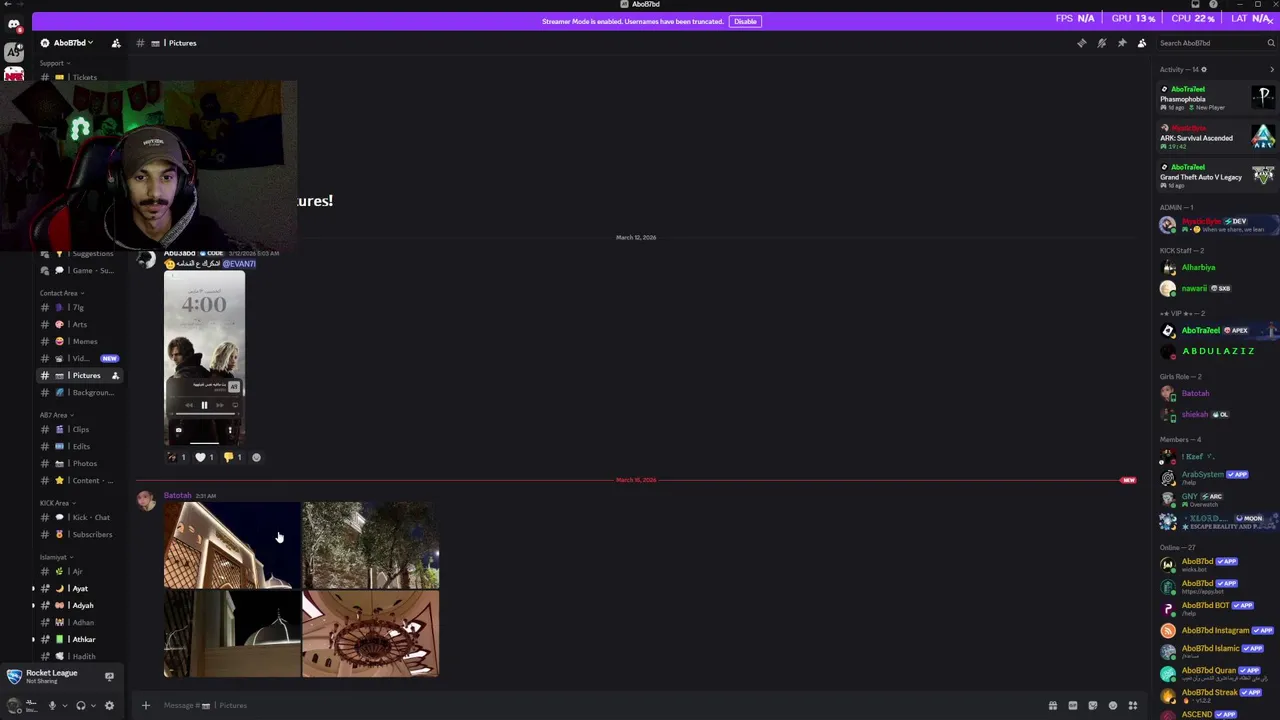Click the plus attach button in message bar
This screenshot has height=720, width=1280.
click(145, 705)
